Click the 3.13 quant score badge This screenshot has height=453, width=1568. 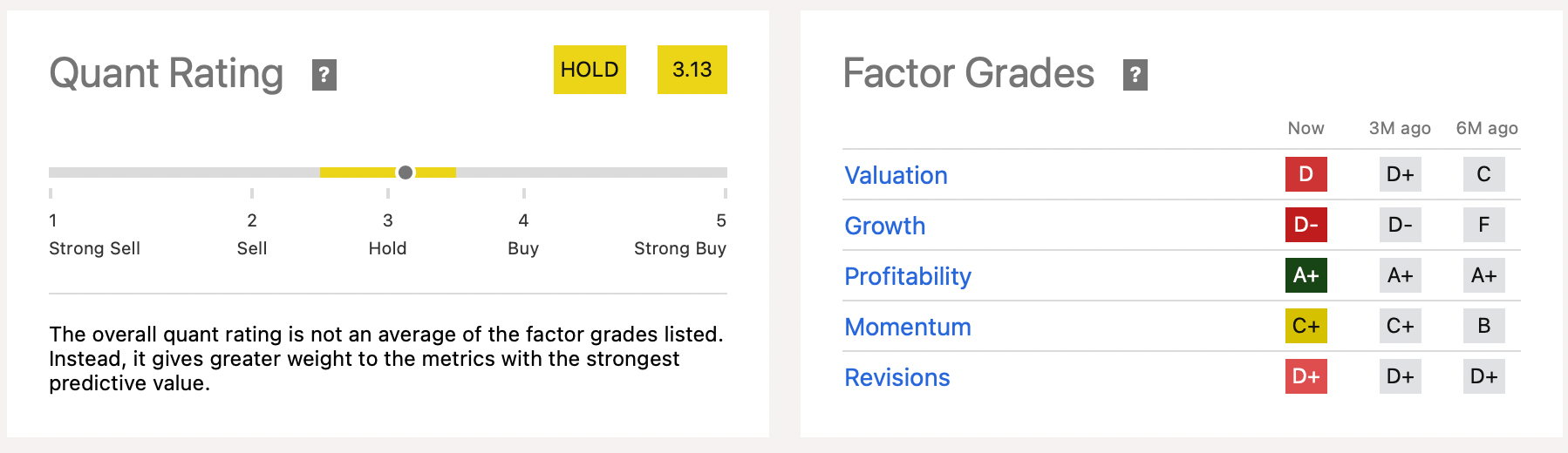point(692,70)
